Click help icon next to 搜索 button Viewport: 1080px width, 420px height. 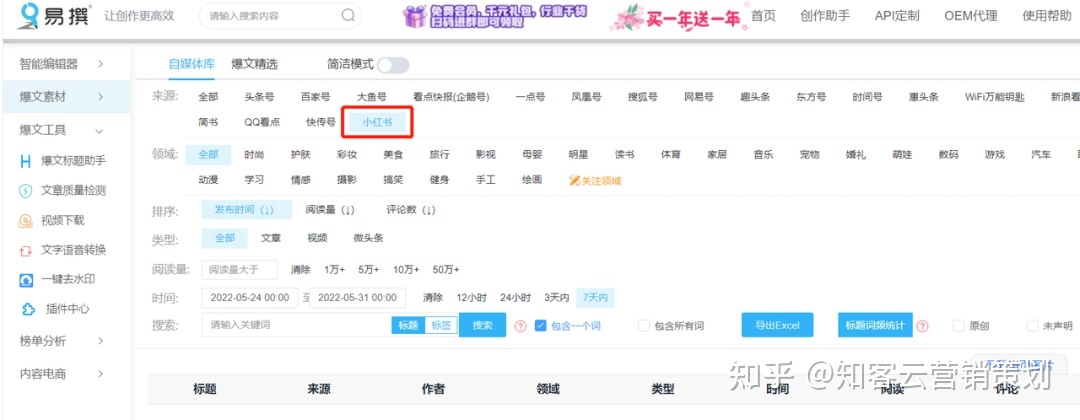tap(521, 326)
